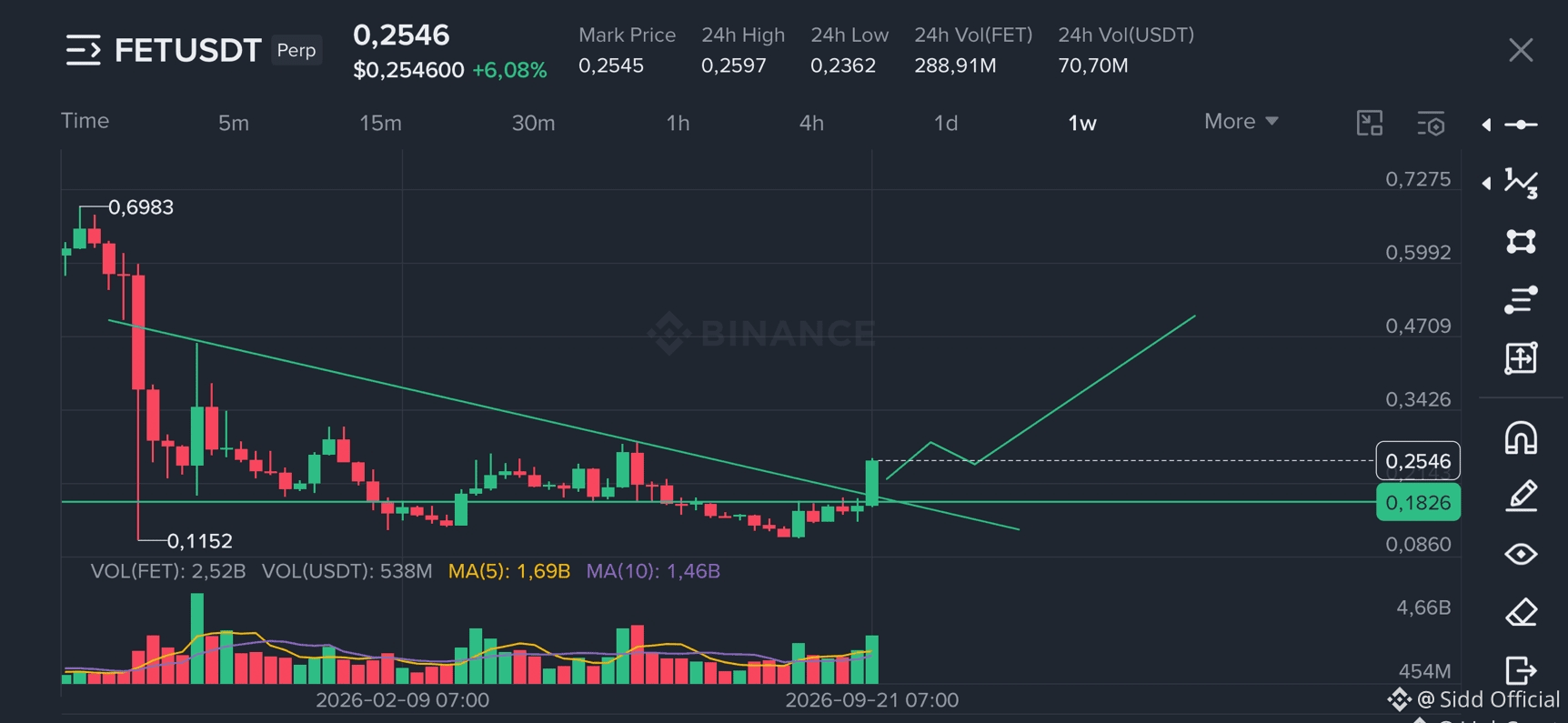Expand the polyline tool options arrow
This screenshot has width=1568, height=723.
pyautogui.click(x=1486, y=183)
